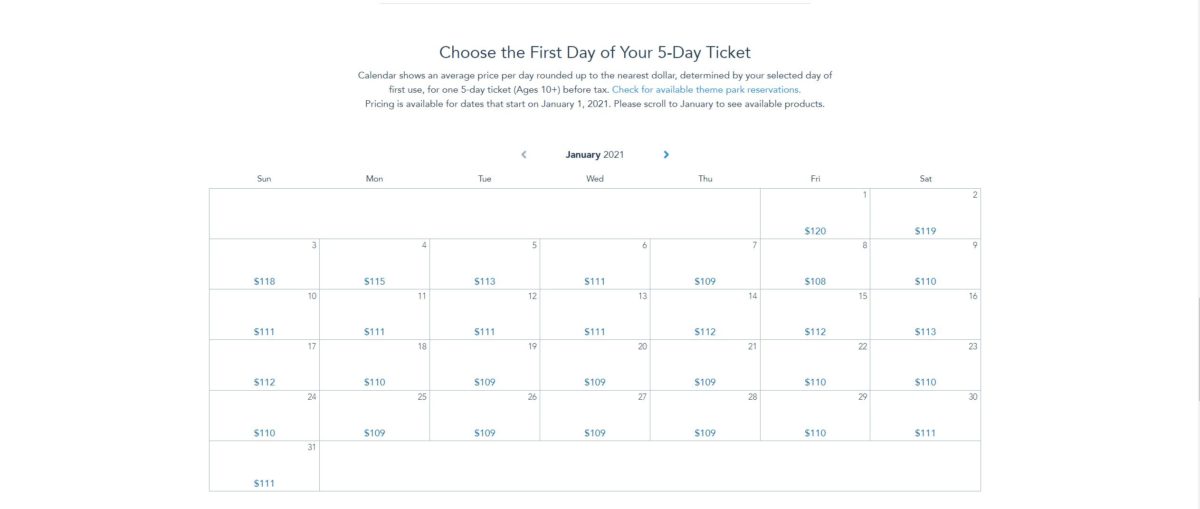1200x509 pixels.
Task: Choose January 3 at $118
Action: pos(265,264)
